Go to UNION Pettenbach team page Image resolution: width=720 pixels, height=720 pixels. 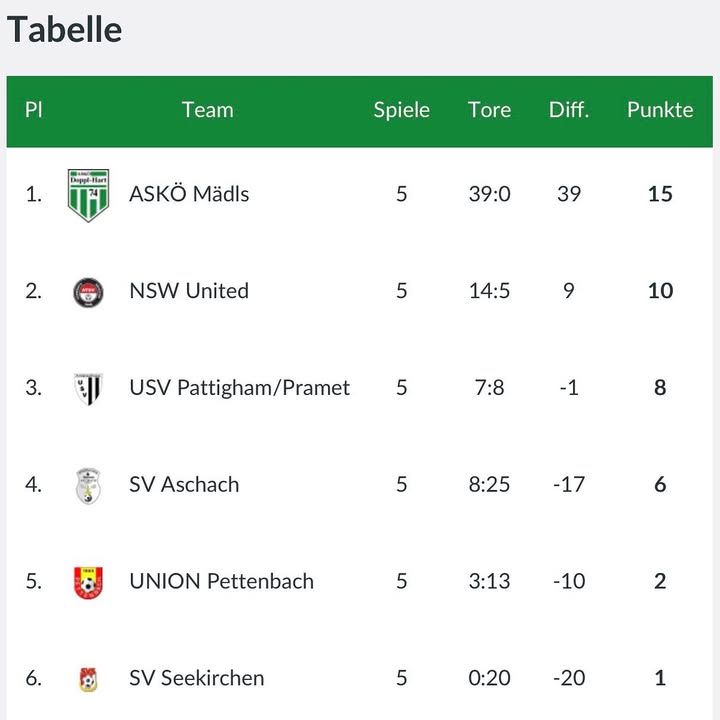click(221, 582)
